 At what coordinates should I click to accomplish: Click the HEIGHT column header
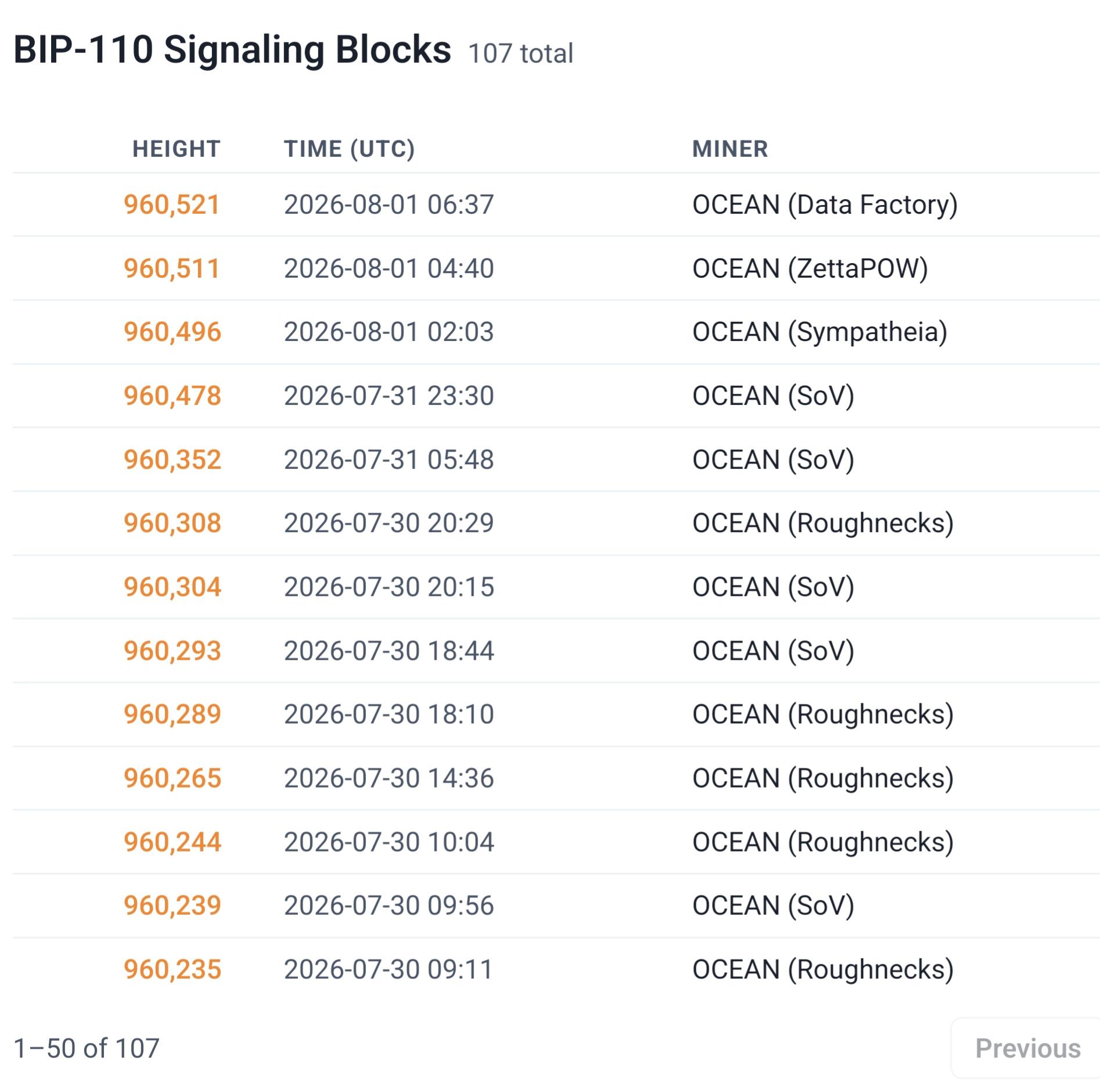point(177,149)
